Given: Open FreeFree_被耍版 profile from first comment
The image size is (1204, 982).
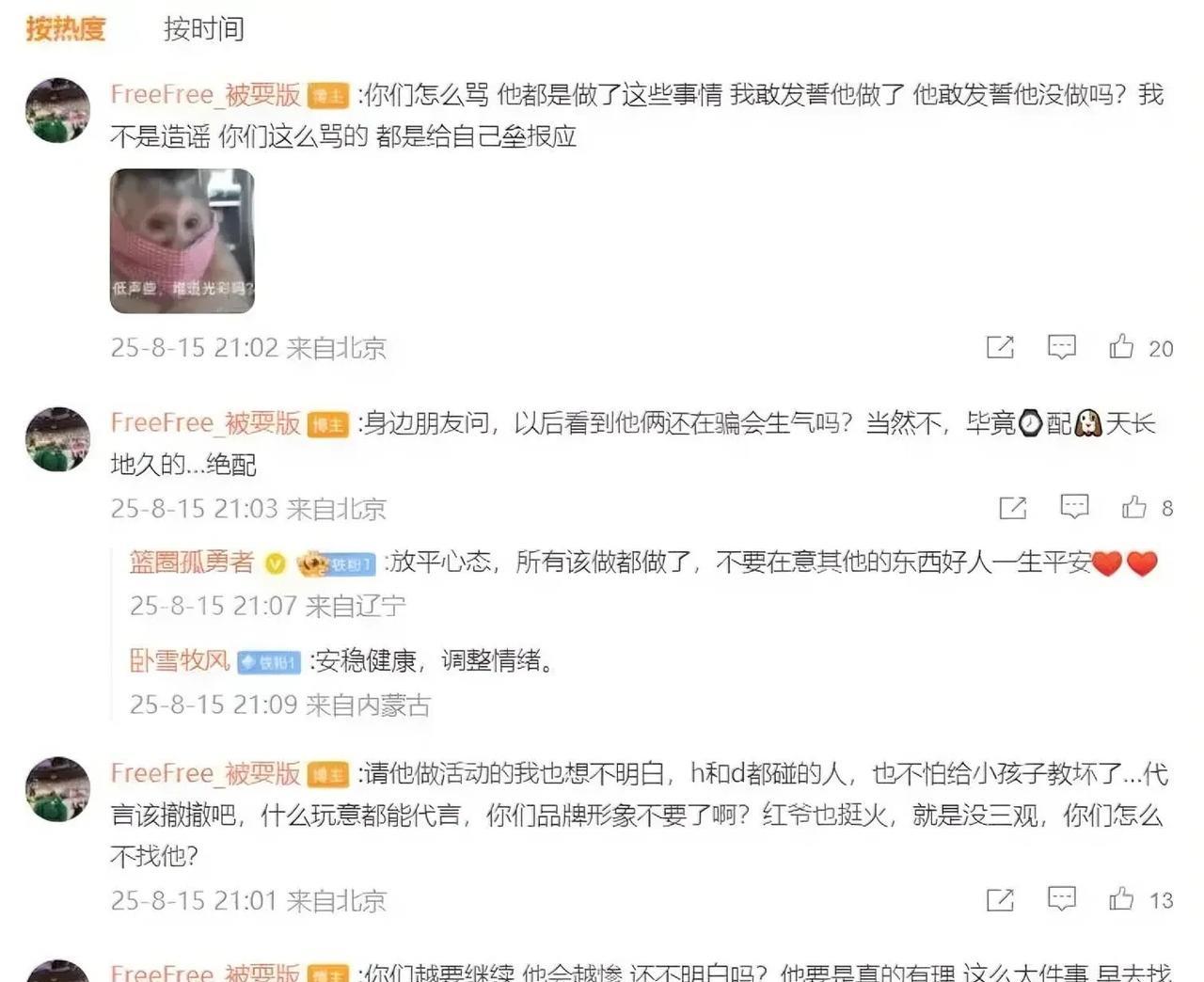Looking at the screenshot, I should coord(205,95).
